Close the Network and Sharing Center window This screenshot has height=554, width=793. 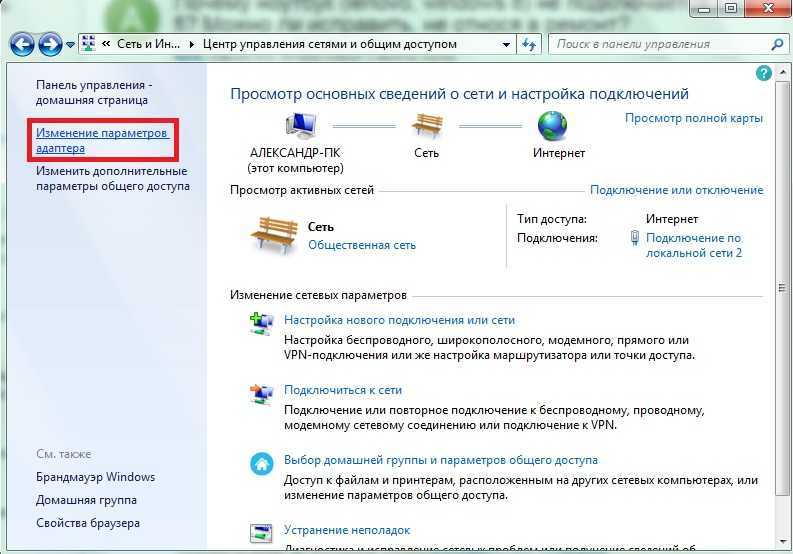(767, 9)
